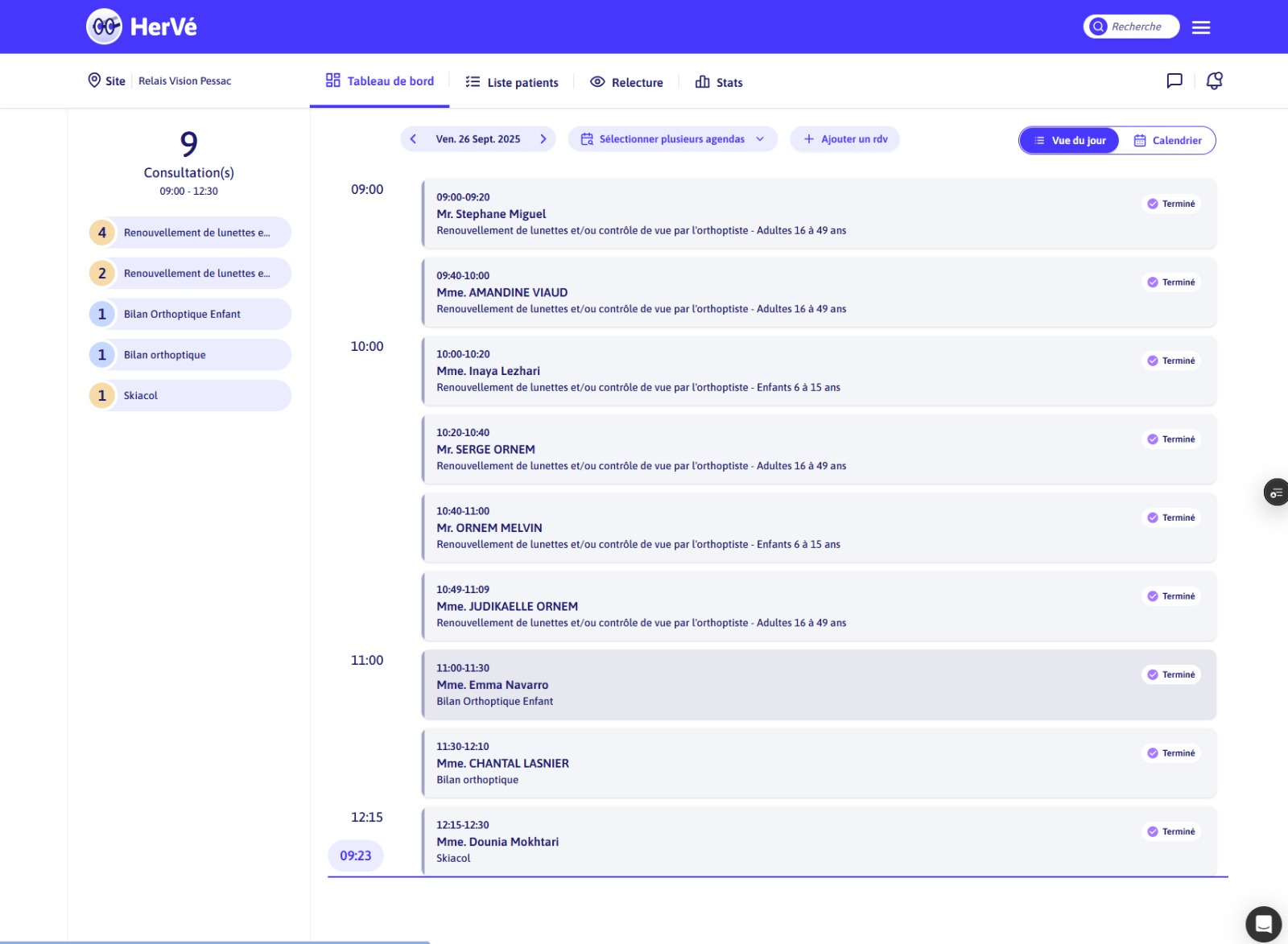Go to next day with right chevron

click(543, 139)
